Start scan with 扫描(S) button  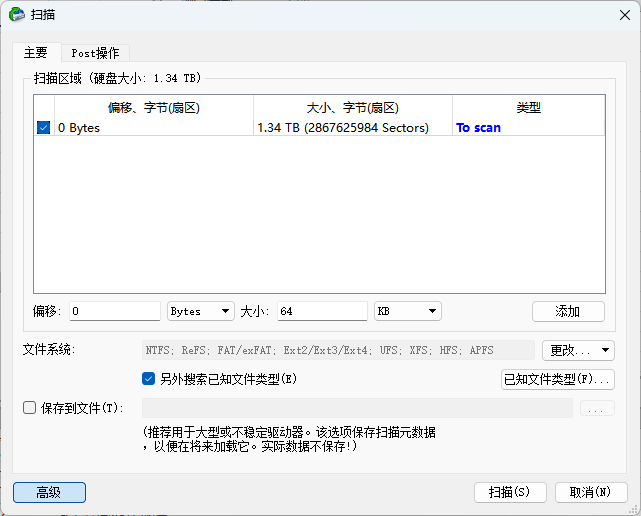[510, 492]
